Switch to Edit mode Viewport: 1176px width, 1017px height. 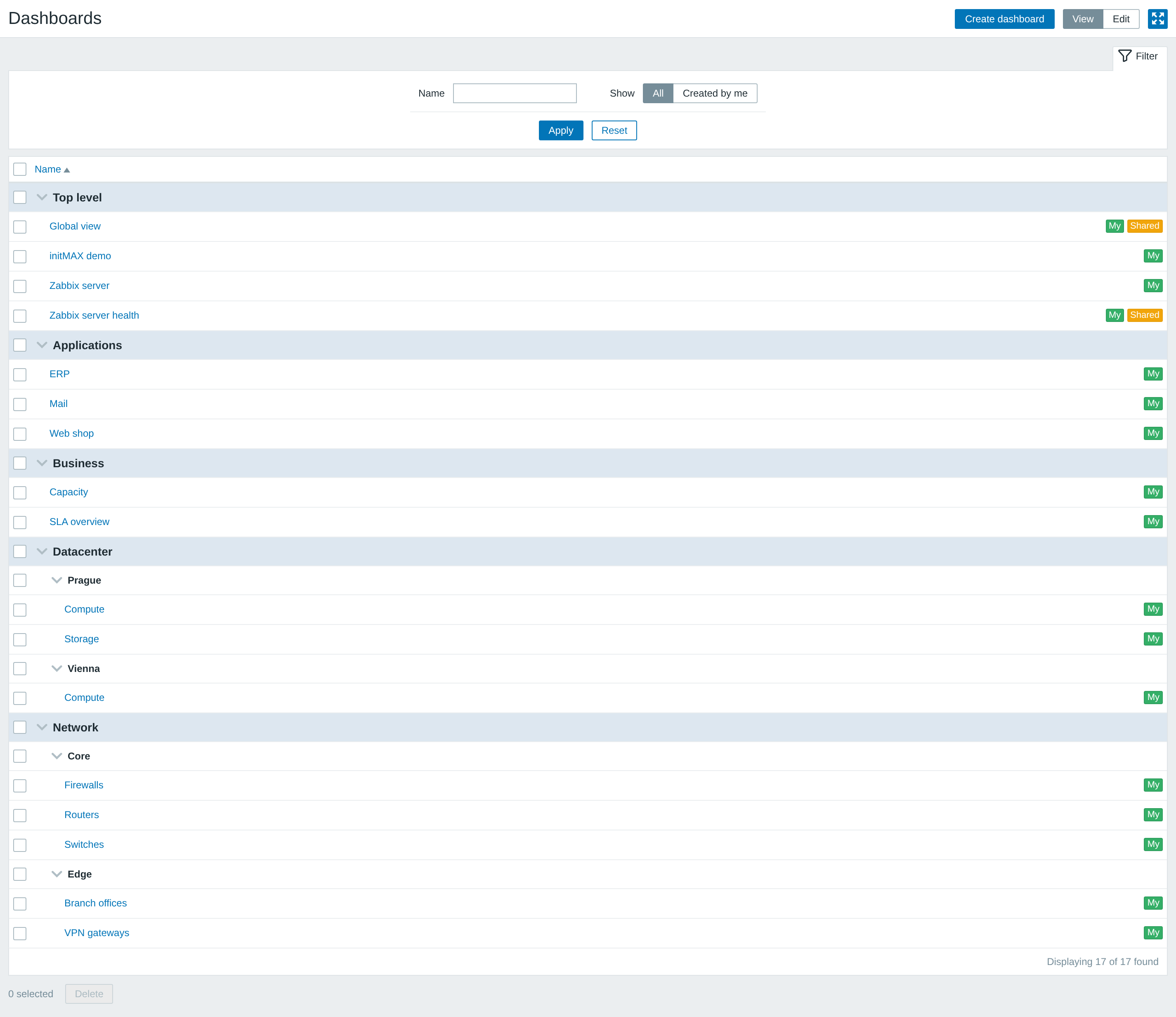[1121, 19]
